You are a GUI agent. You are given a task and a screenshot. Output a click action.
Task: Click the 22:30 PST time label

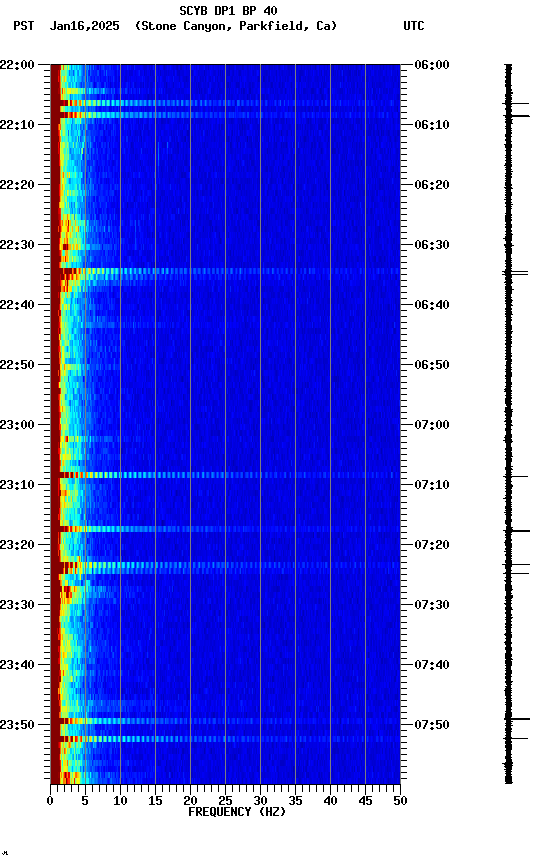point(17,245)
